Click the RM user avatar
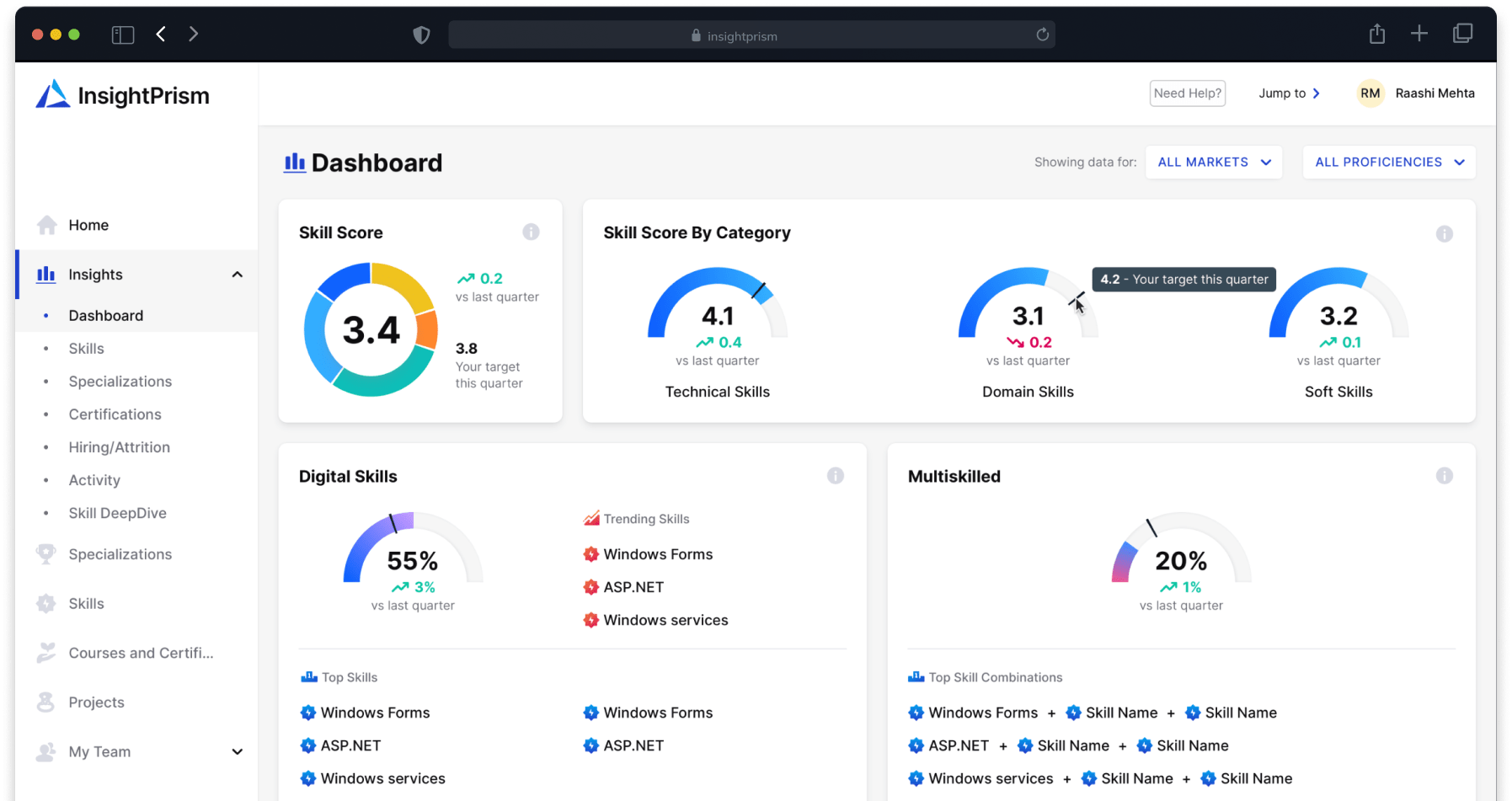 1370,93
